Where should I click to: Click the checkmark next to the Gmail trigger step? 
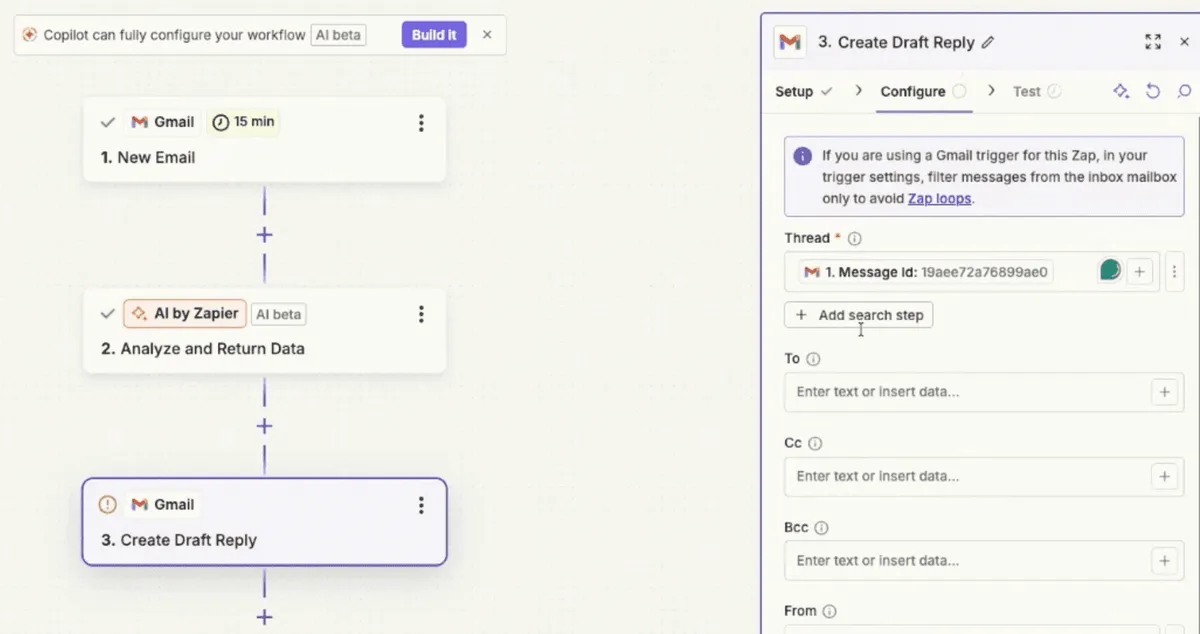click(107, 122)
